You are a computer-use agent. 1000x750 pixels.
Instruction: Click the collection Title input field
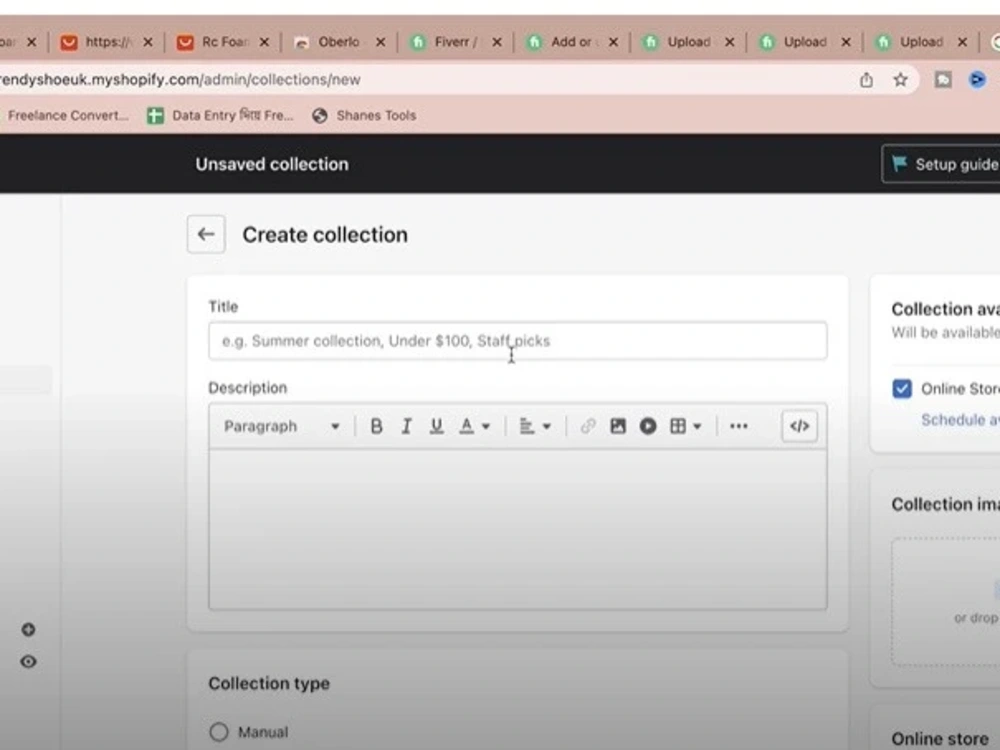click(517, 341)
